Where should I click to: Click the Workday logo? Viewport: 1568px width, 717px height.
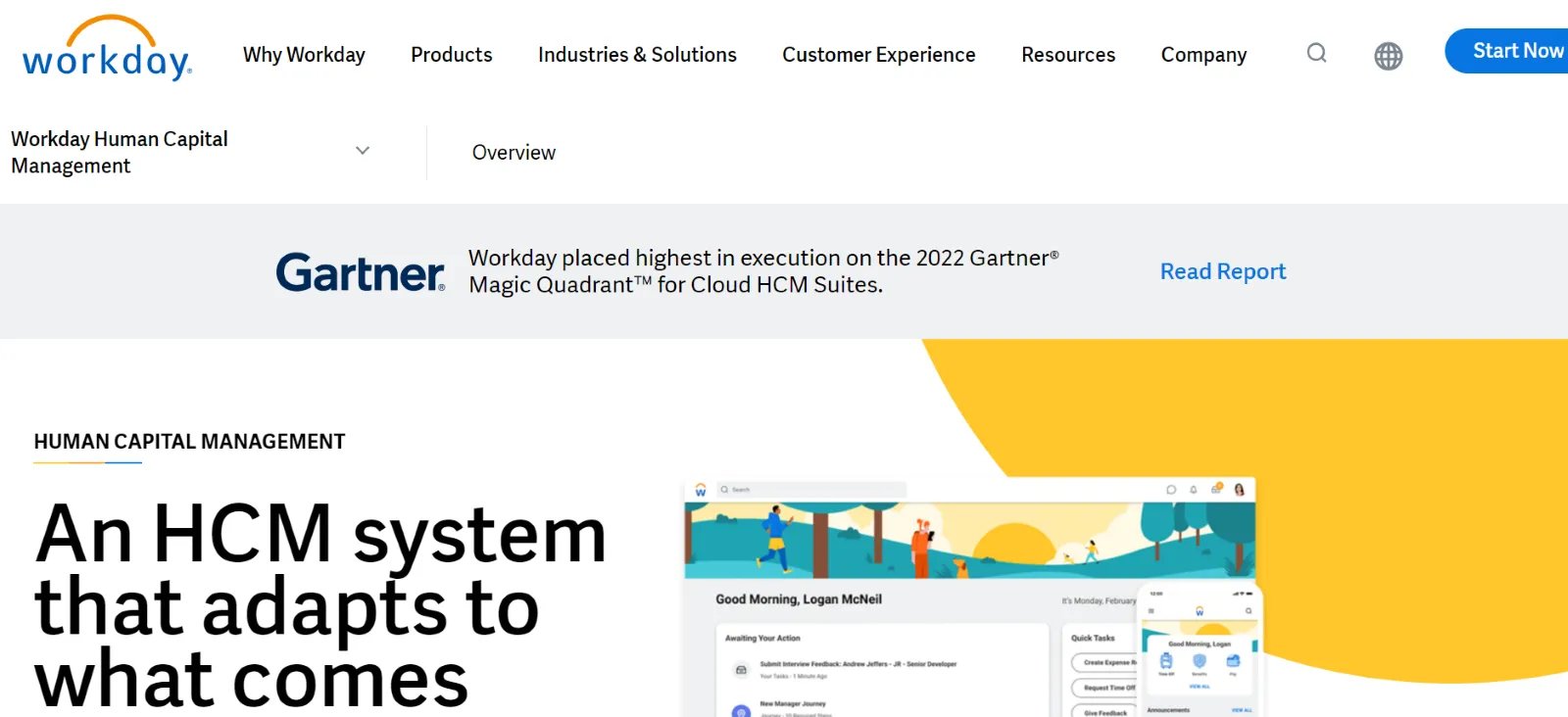107,49
